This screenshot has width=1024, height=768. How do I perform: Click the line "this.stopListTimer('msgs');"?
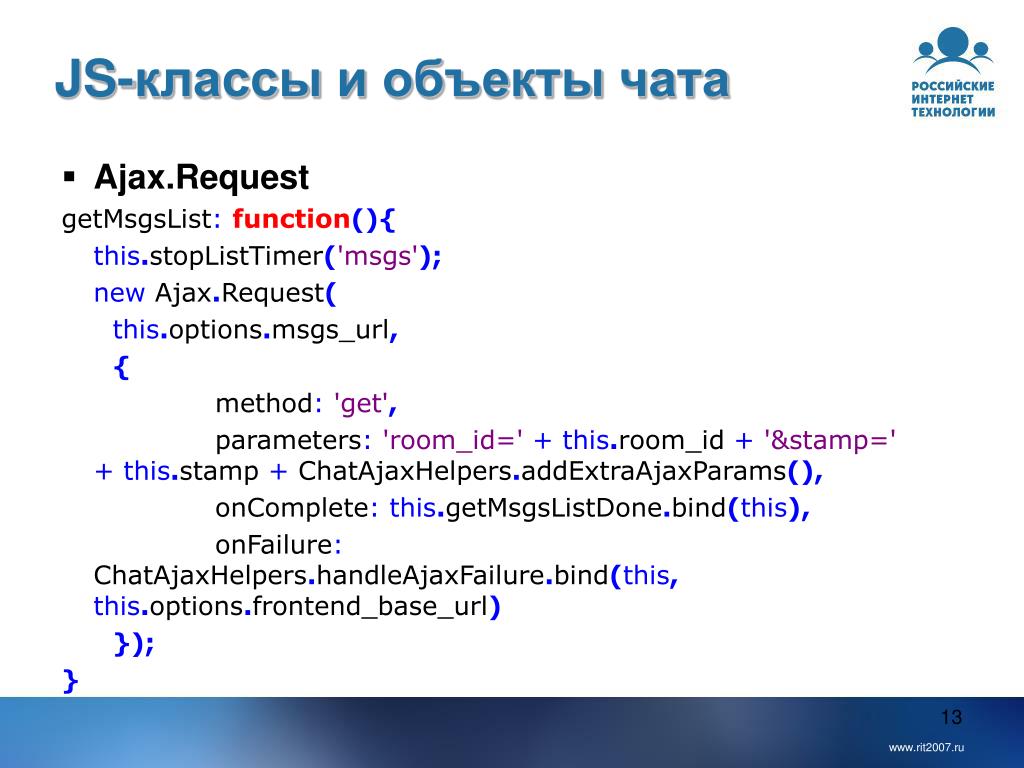(268, 256)
